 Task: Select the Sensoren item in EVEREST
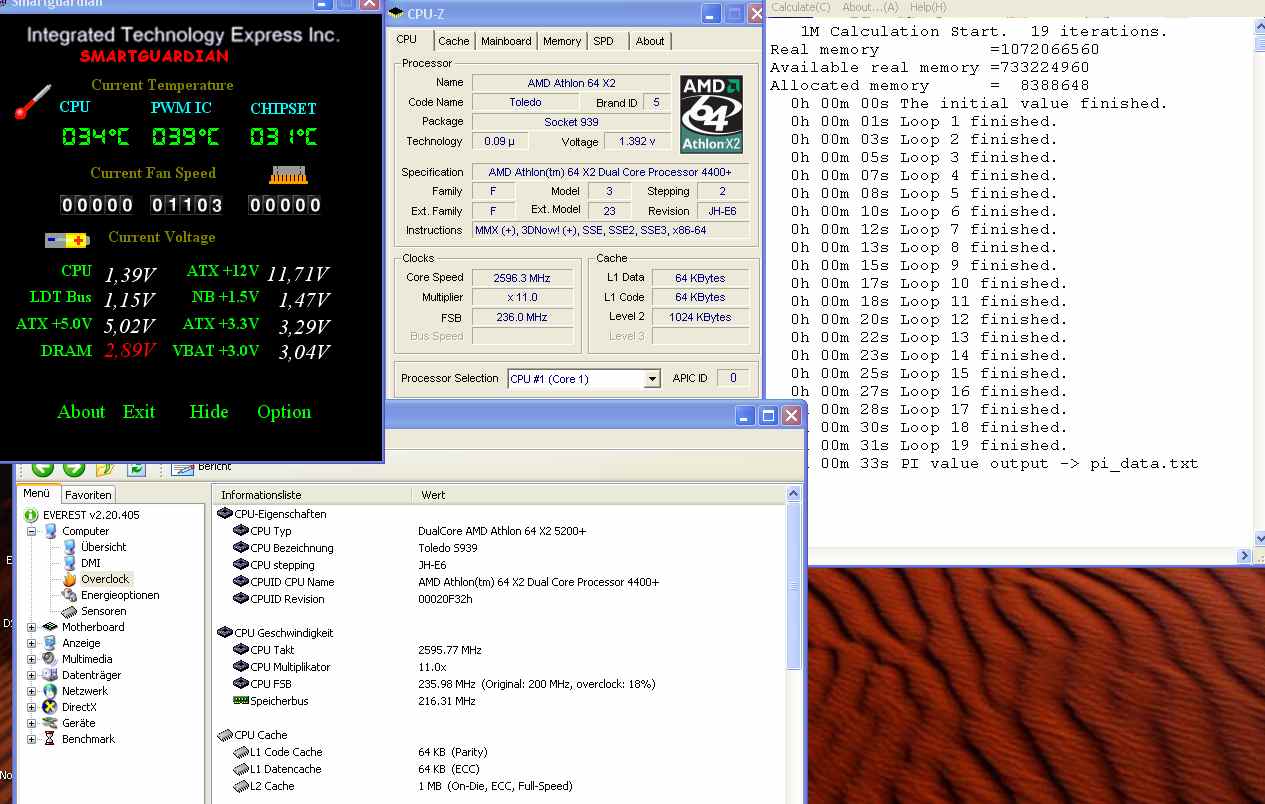point(103,611)
